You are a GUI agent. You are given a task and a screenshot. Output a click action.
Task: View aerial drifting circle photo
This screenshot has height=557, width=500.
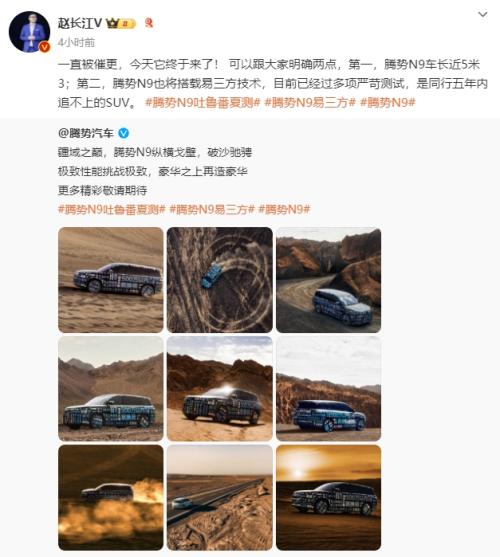pos(220,280)
